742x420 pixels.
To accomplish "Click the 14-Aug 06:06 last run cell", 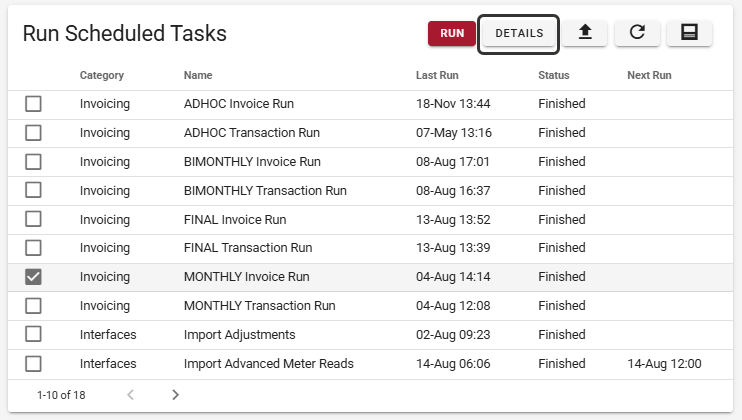I will pyautogui.click(x=453, y=364).
